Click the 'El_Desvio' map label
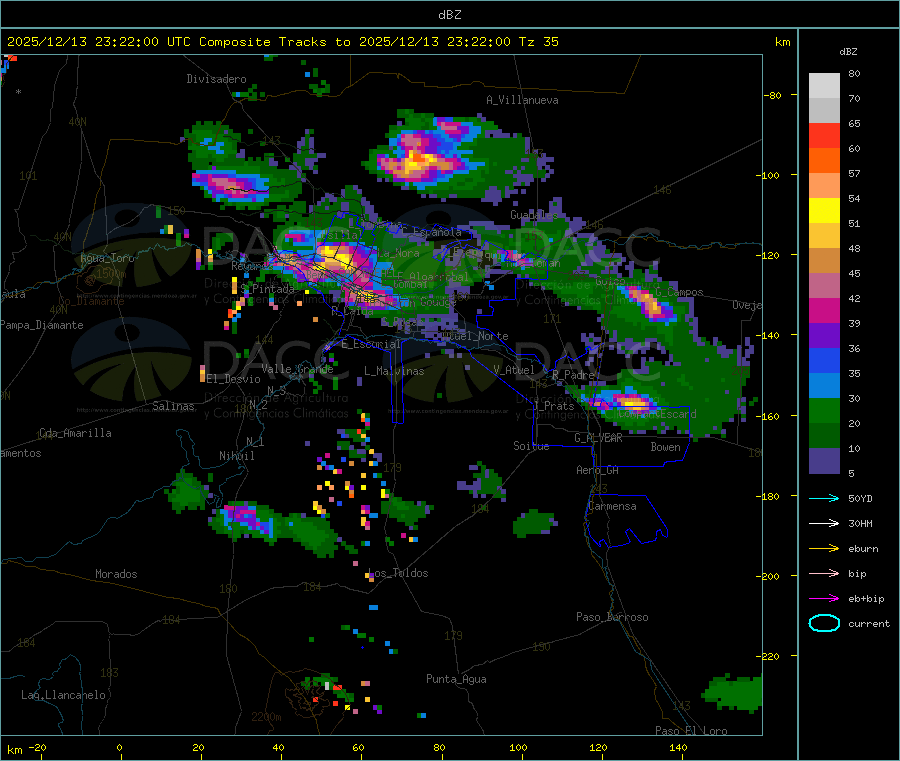This screenshot has height=761, width=900. point(233,379)
